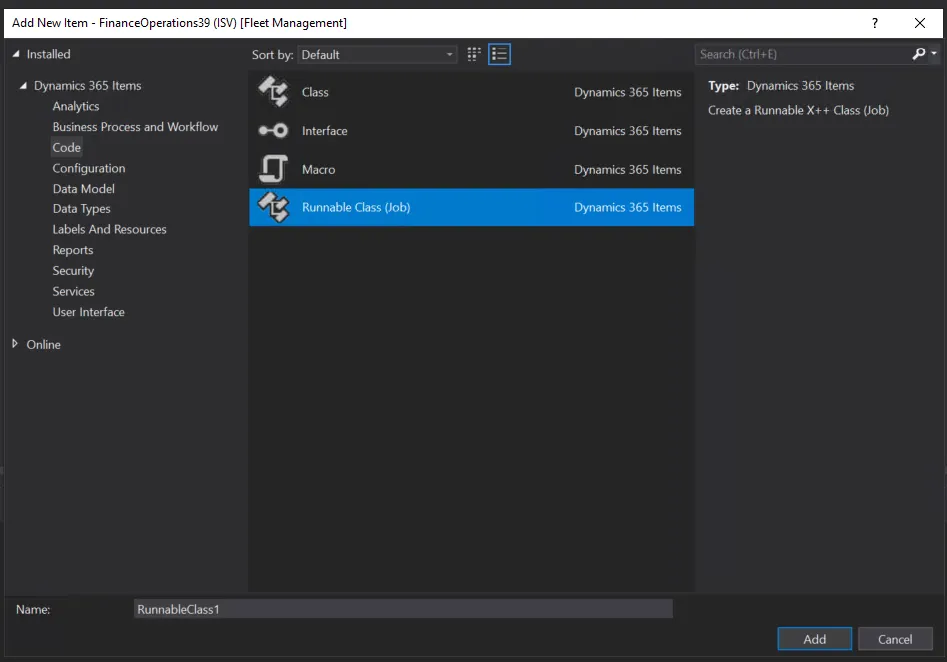Screen dimensions: 947x662
Task: Select Reports category
Action: (72, 250)
